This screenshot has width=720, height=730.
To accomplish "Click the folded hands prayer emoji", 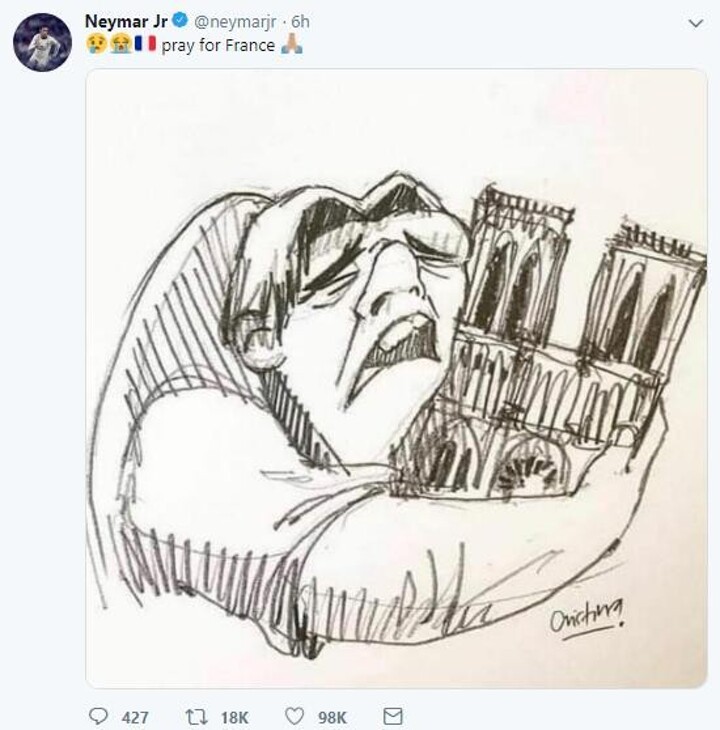I will [292, 44].
